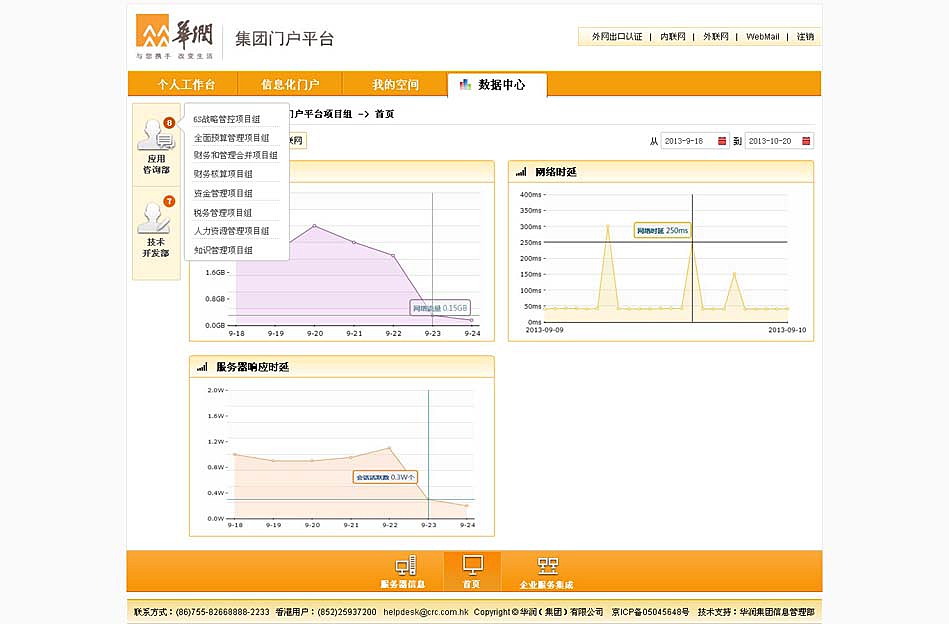Open 内联网 link in header

click(672, 36)
